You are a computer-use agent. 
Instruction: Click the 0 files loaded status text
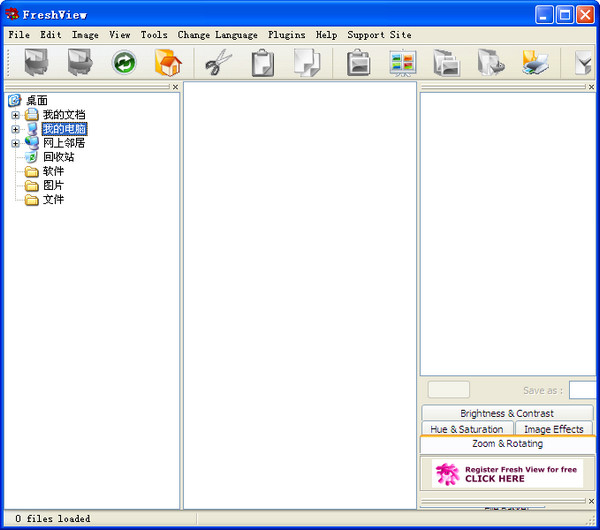point(53,519)
